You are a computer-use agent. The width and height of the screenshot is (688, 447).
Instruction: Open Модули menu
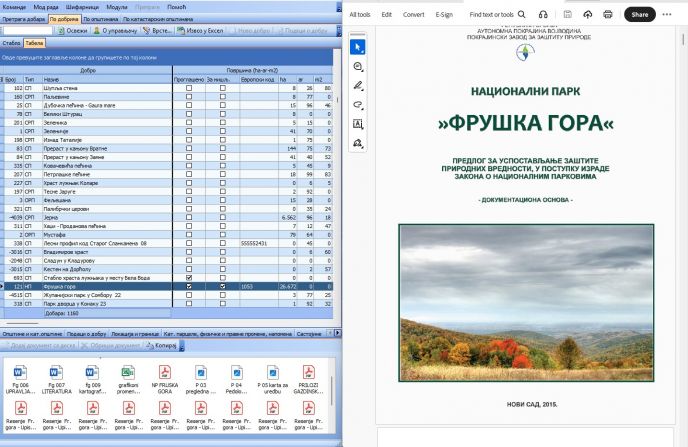point(117,7)
